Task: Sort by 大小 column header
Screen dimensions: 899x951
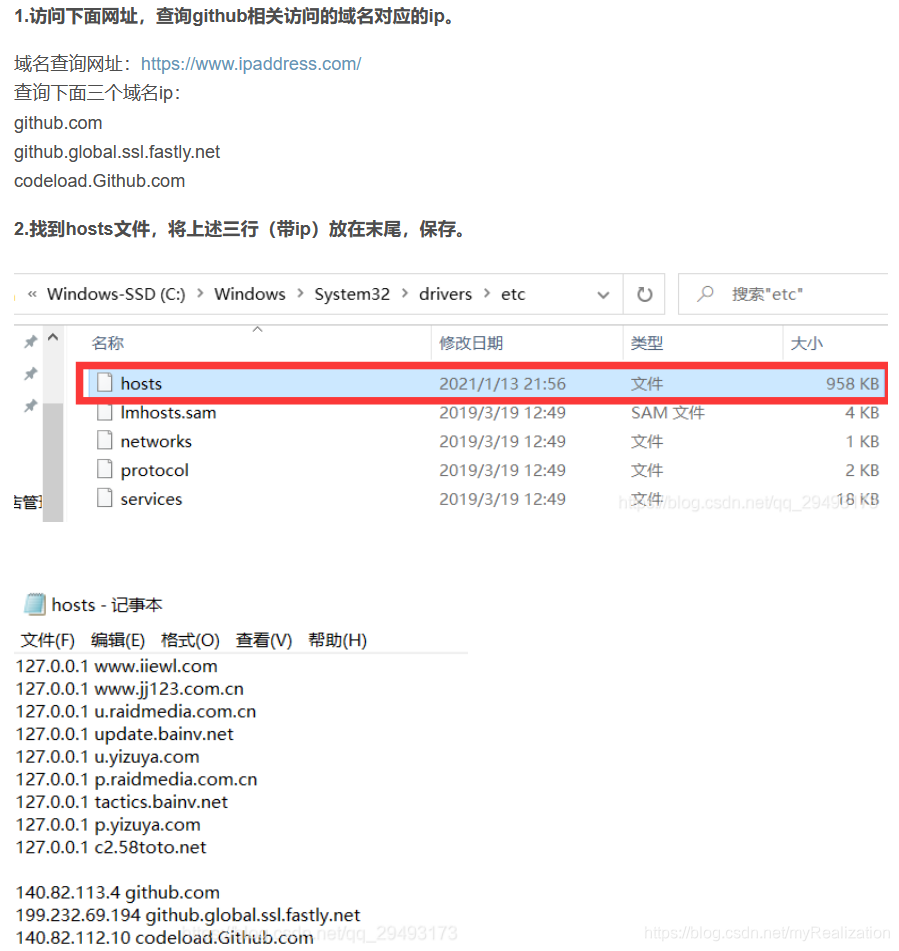Action: click(807, 343)
